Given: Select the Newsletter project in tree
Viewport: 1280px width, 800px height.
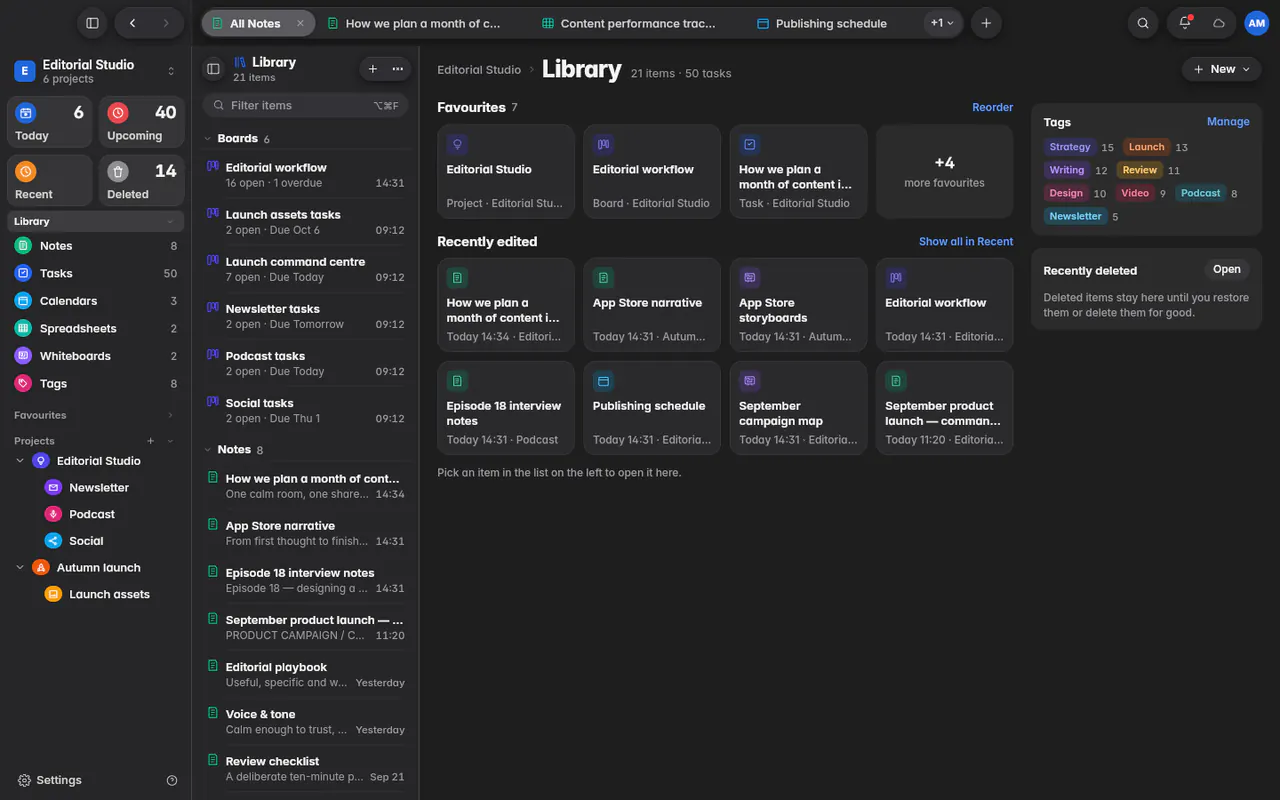Looking at the screenshot, I should 99,488.
